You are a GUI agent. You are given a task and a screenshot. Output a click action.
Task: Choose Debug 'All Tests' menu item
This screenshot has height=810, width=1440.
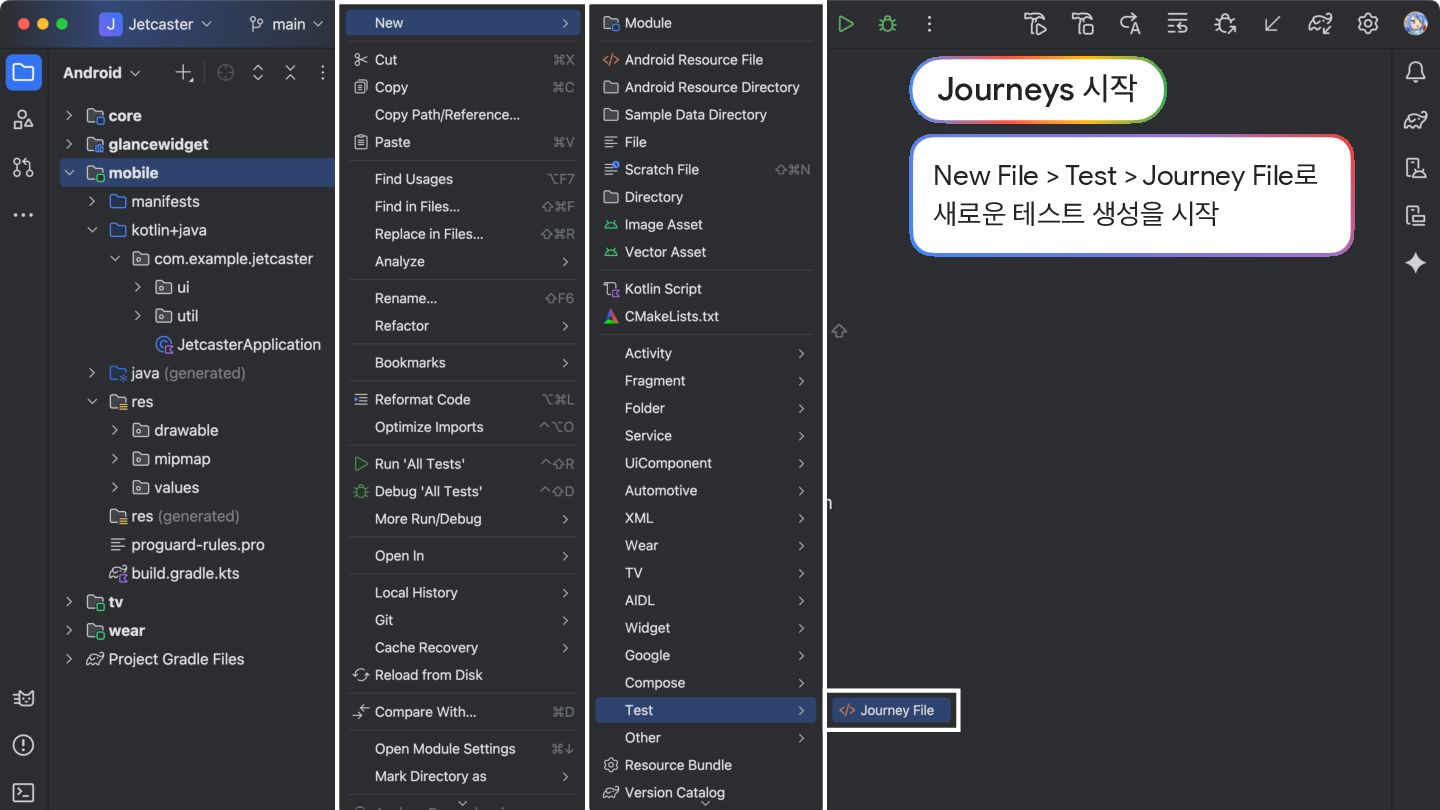click(x=463, y=491)
